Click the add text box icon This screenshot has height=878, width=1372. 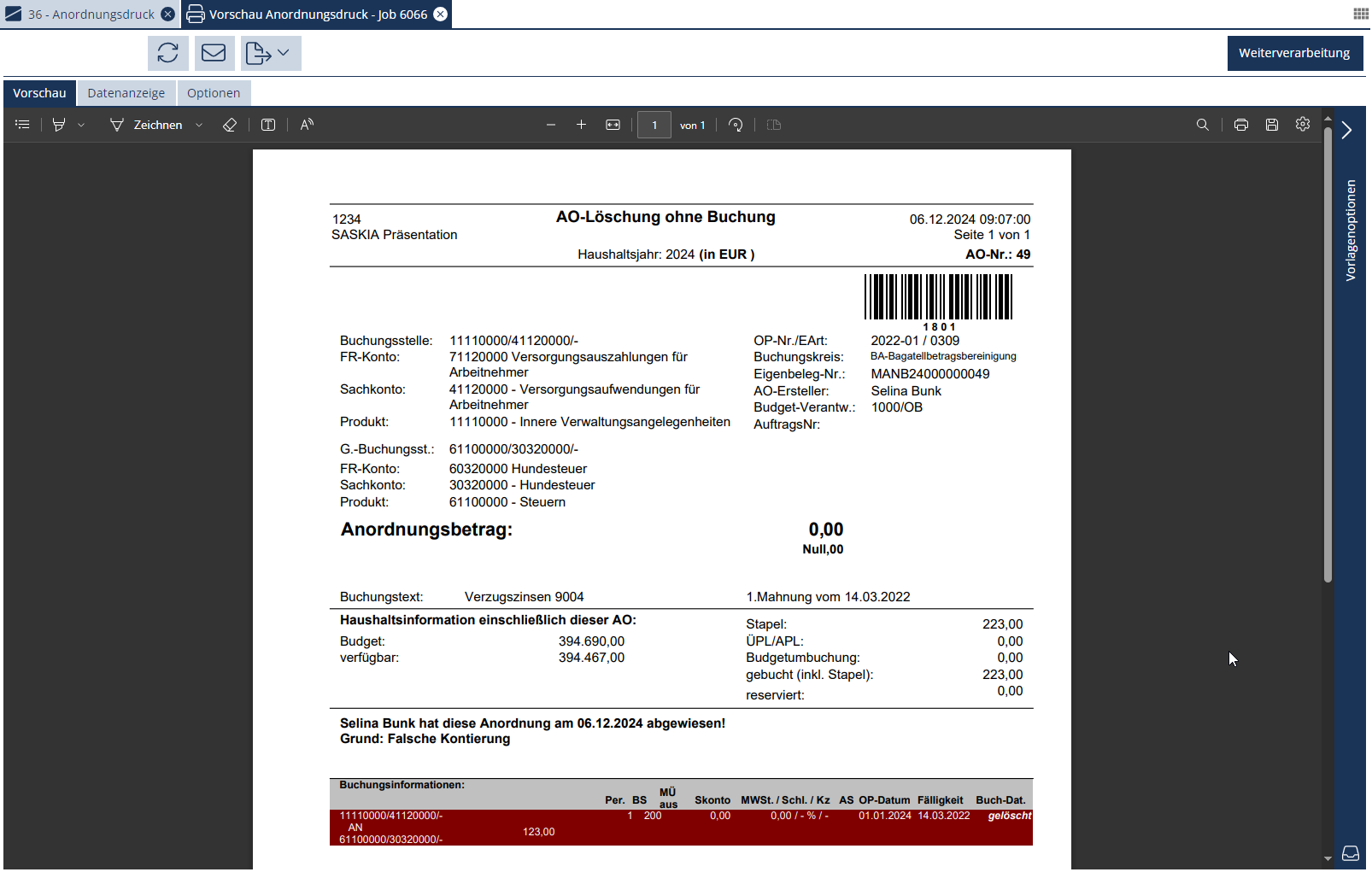tap(268, 125)
